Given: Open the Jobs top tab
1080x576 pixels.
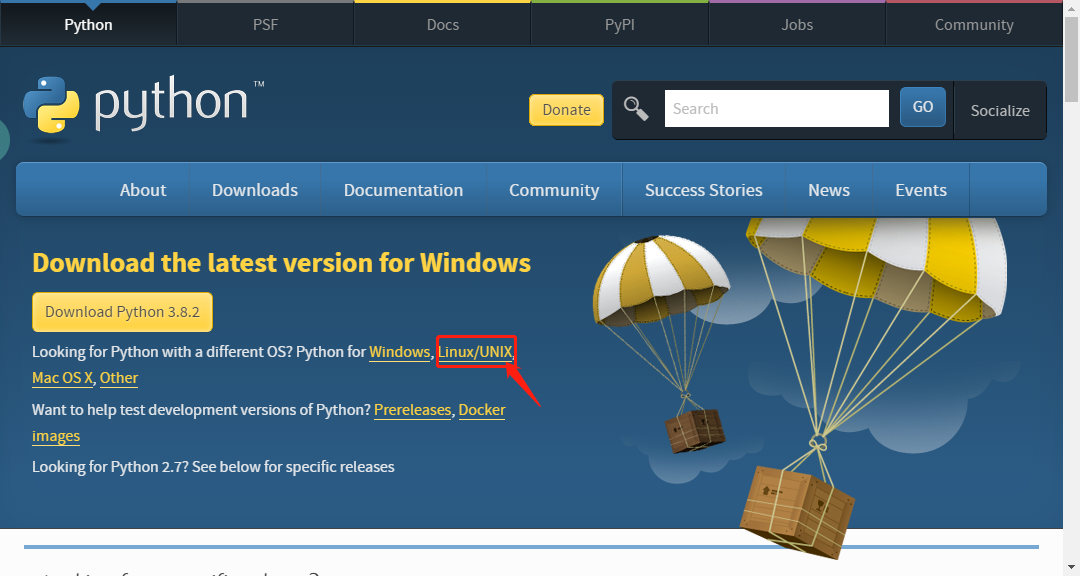Looking at the screenshot, I should pos(797,25).
